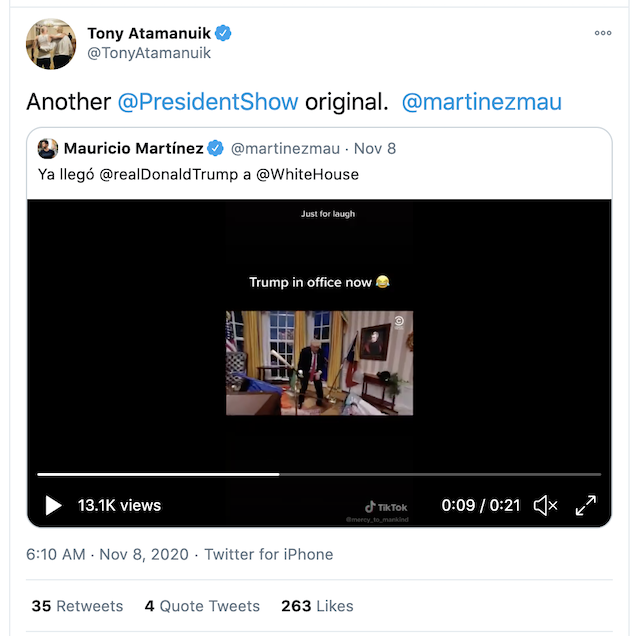
Task: Expand video to fullscreen
Action: (x=586, y=506)
